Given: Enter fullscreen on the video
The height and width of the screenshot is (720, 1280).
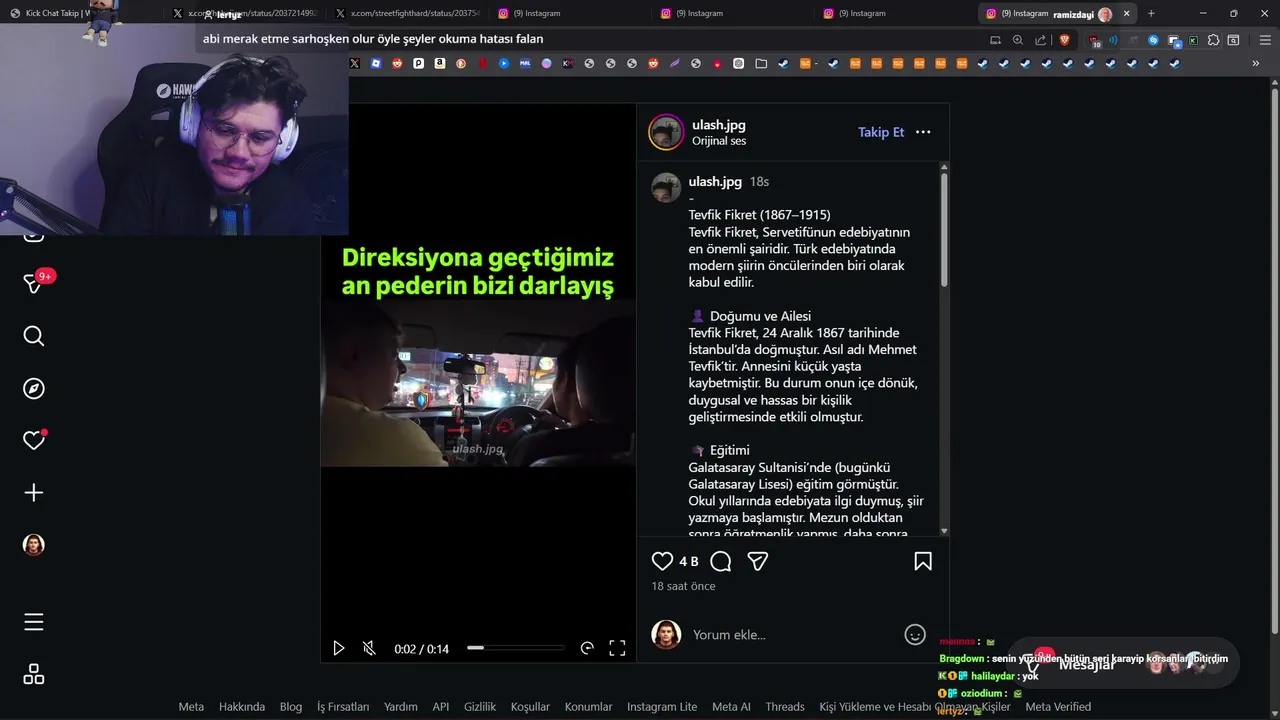Looking at the screenshot, I should pyautogui.click(x=617, y=648).
